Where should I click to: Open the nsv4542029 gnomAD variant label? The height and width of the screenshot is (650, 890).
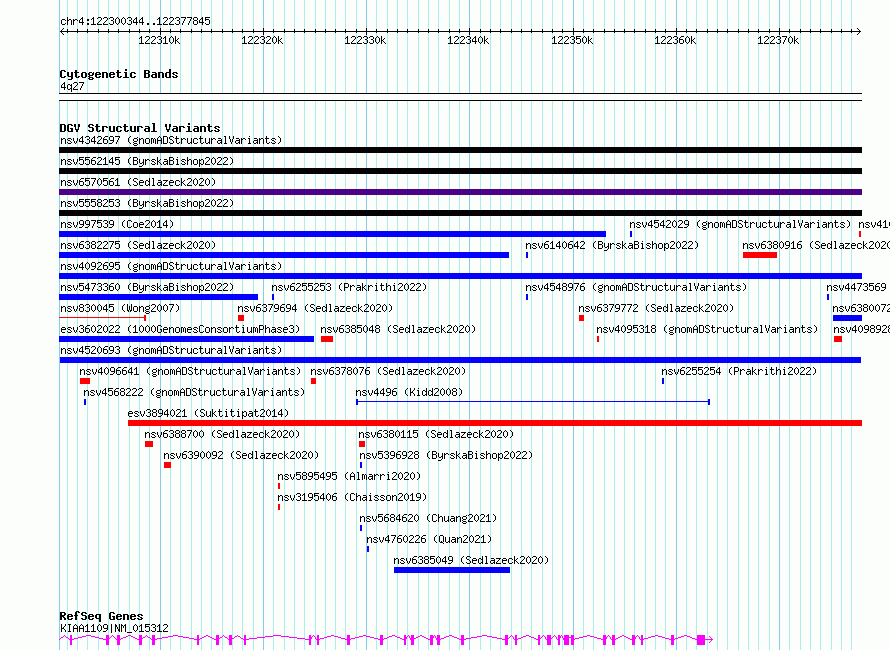click(740, 224)
